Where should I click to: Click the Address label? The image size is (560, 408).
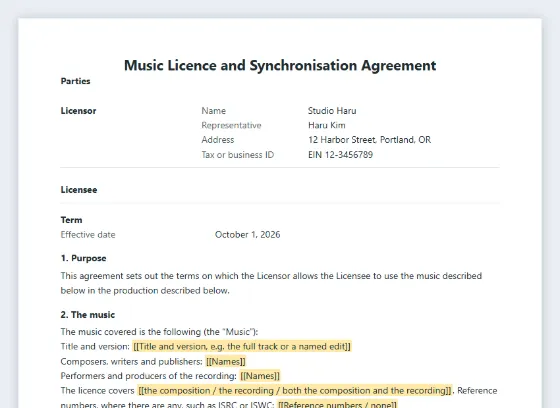tap(218, 140)
